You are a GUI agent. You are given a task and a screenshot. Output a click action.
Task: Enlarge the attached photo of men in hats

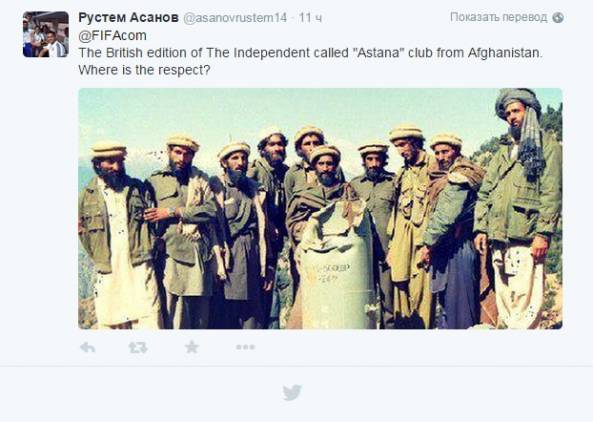point(320,208)
